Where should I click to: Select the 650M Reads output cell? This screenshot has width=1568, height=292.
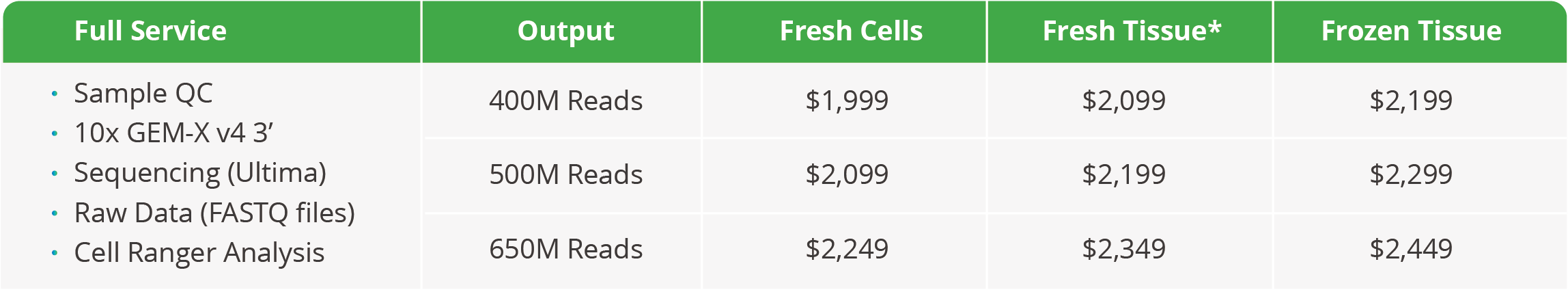point(565,250)
